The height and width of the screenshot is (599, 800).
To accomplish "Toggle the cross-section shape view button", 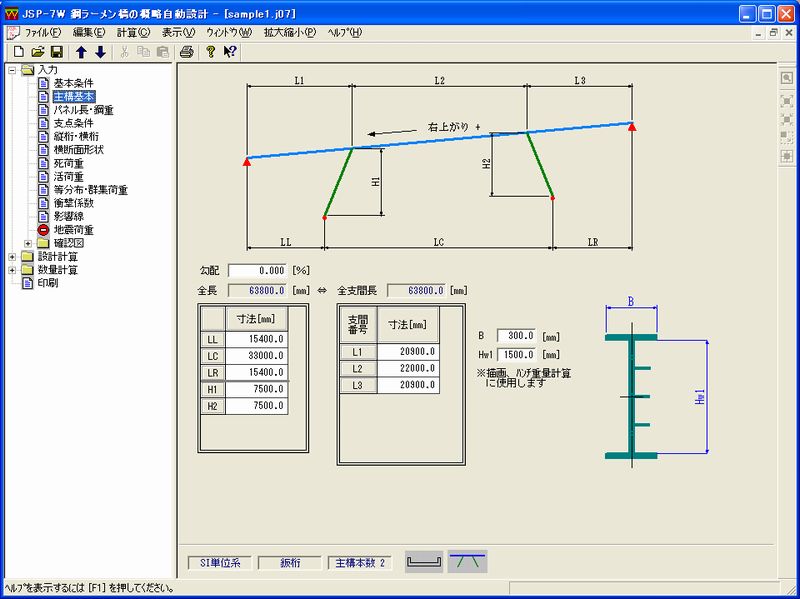I will [x=424, y=562].
